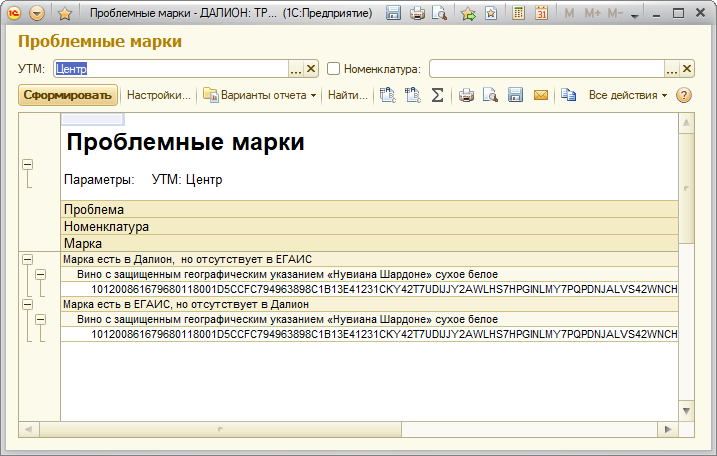Screen dimensions: 717x456
Task: Expand all report groups icon
Action: (387, 95)
